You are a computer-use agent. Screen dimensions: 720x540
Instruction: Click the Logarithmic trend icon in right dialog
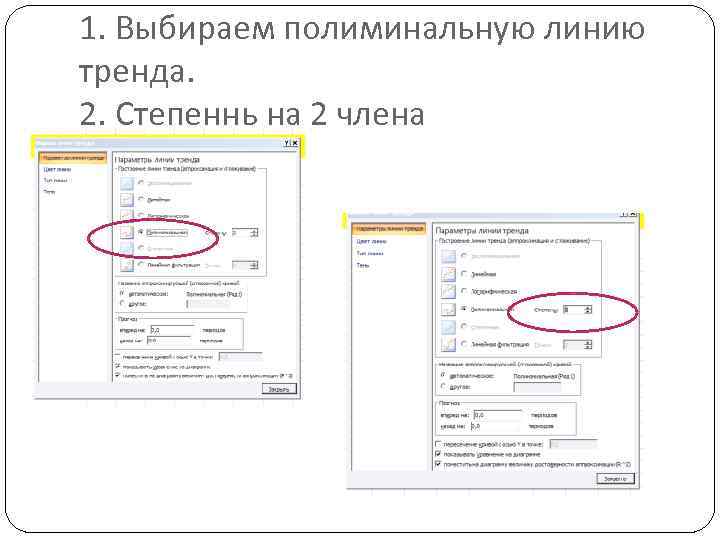pos(448,291)
